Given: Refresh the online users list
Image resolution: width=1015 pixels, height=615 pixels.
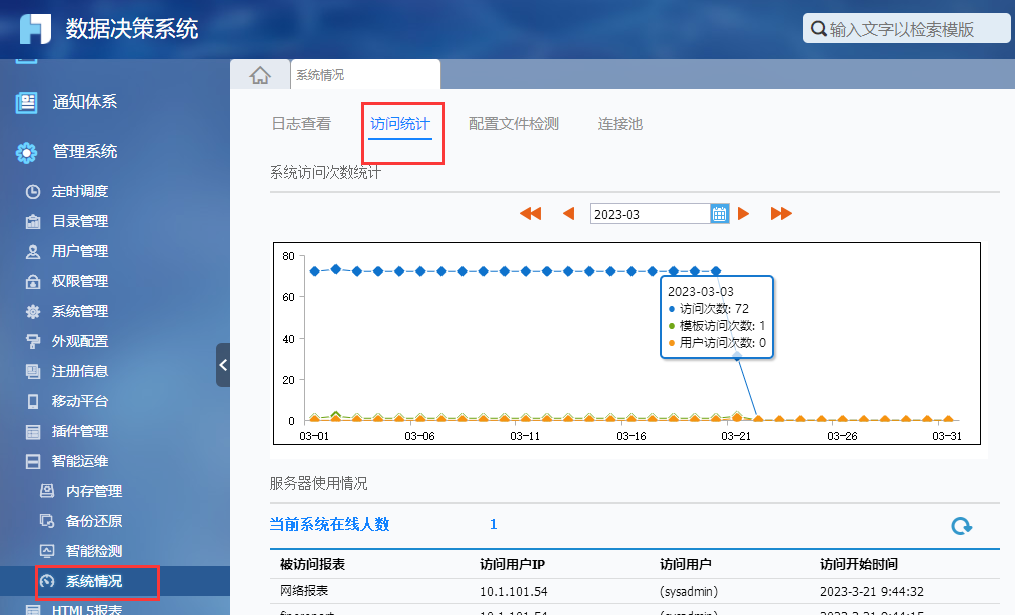Looking at the screenshot, I should coord(961,526).
